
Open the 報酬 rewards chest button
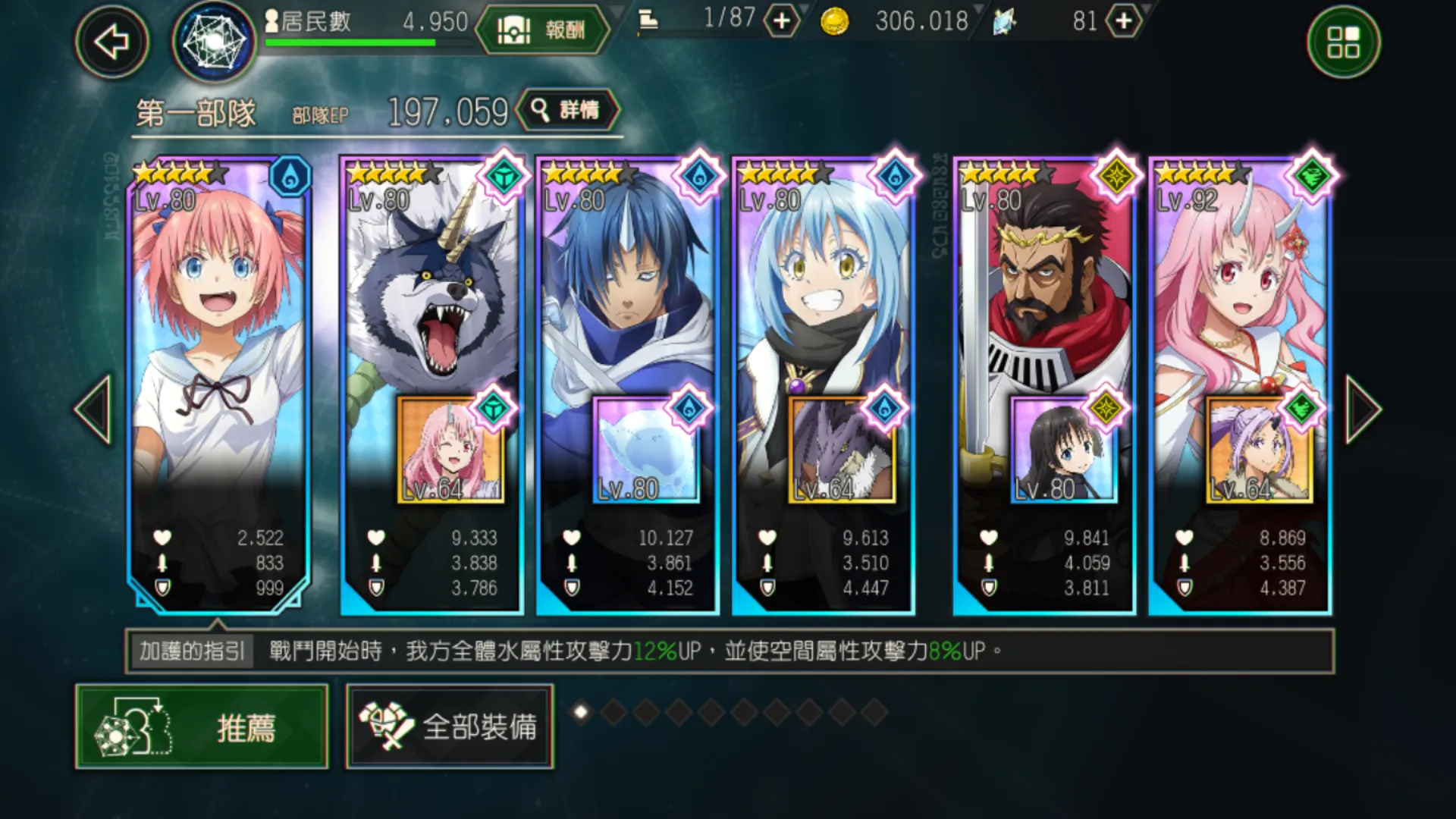point(542,30)
